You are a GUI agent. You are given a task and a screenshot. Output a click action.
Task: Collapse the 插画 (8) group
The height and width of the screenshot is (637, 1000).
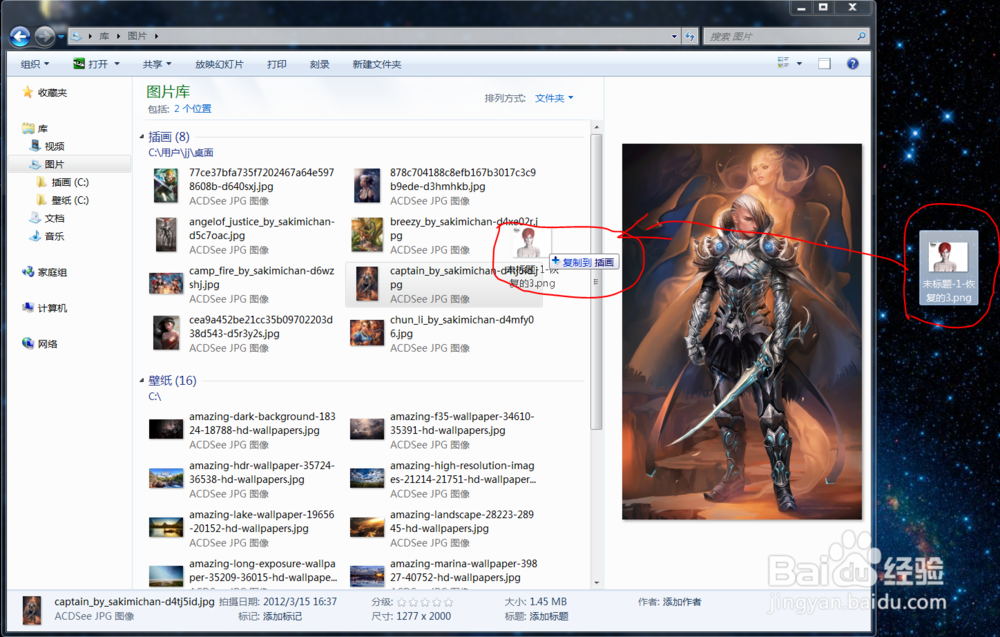[x=142, y=136]
